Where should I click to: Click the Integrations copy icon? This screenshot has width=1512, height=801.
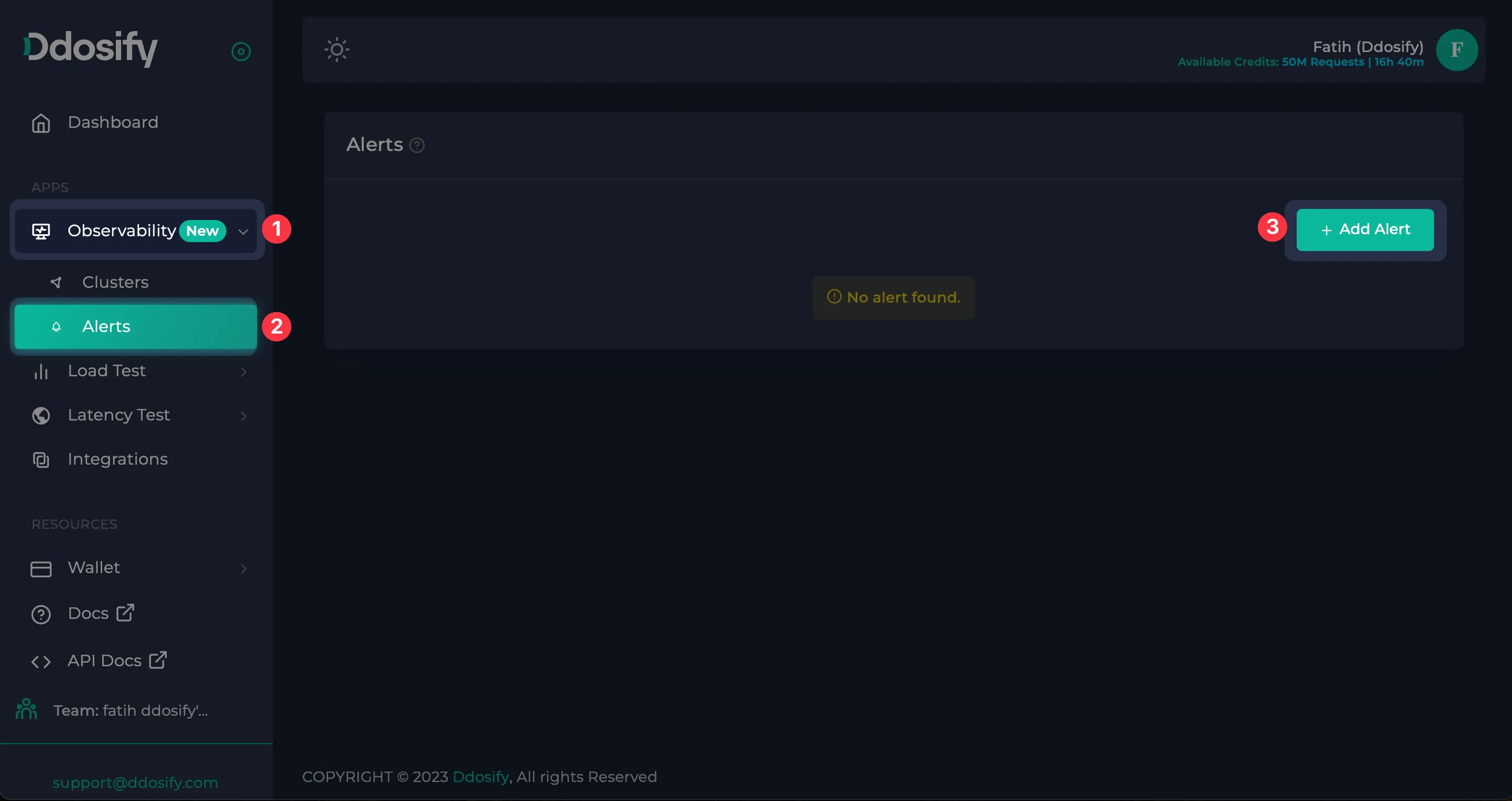click(x=41, y=459)
